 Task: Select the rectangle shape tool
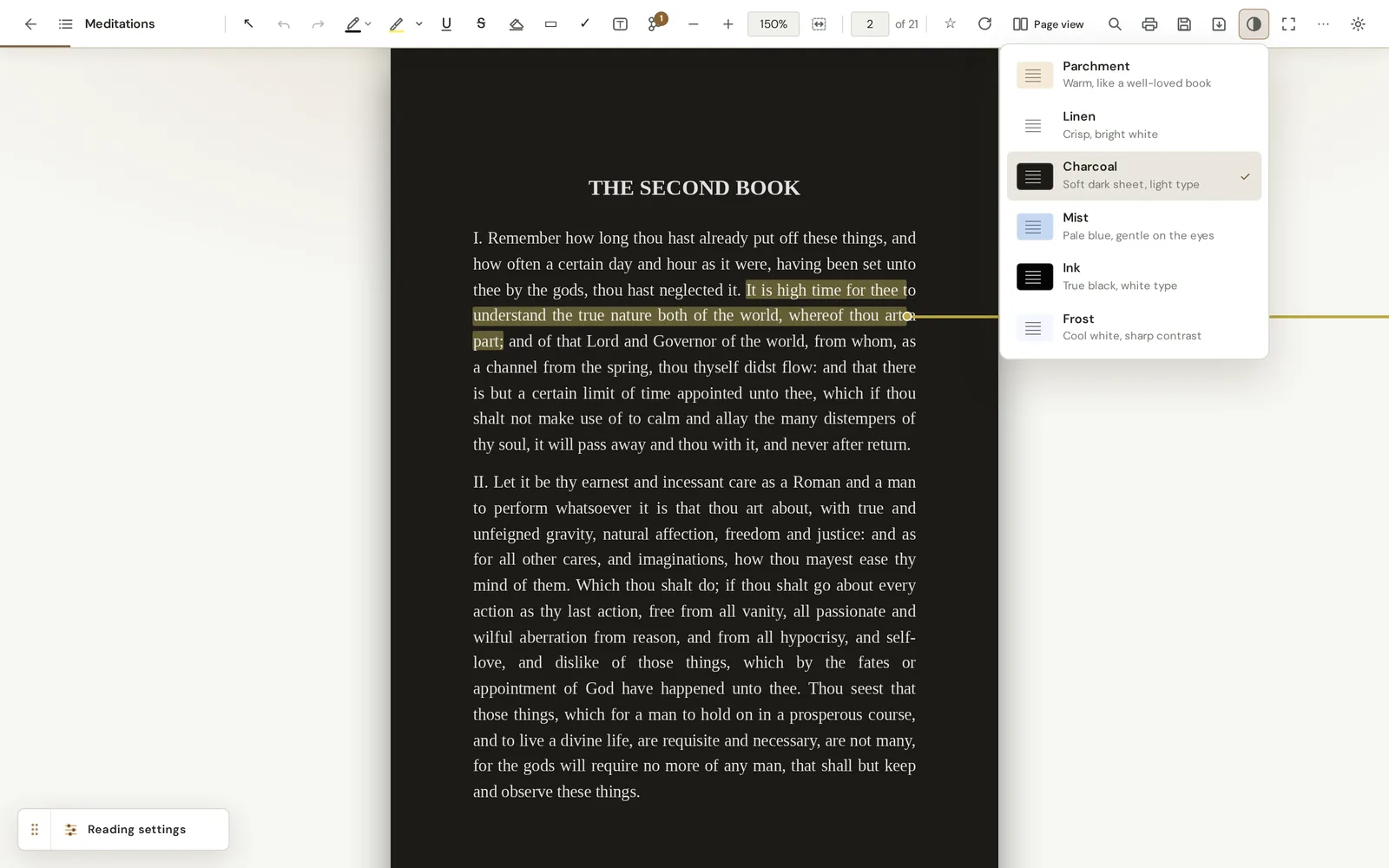click(550, 24)
